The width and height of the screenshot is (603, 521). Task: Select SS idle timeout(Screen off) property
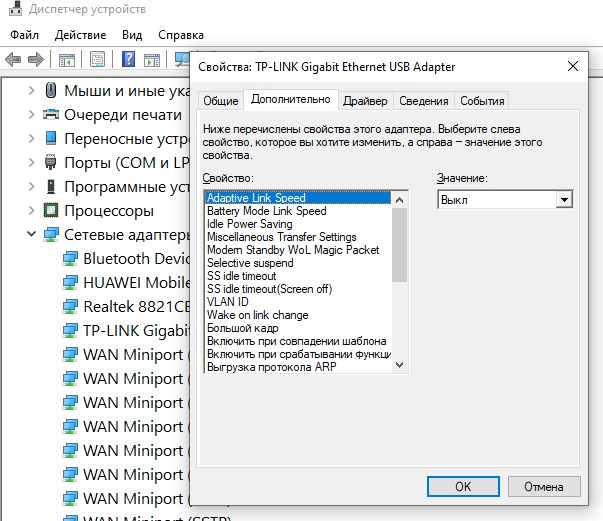[x=298, y=289]
